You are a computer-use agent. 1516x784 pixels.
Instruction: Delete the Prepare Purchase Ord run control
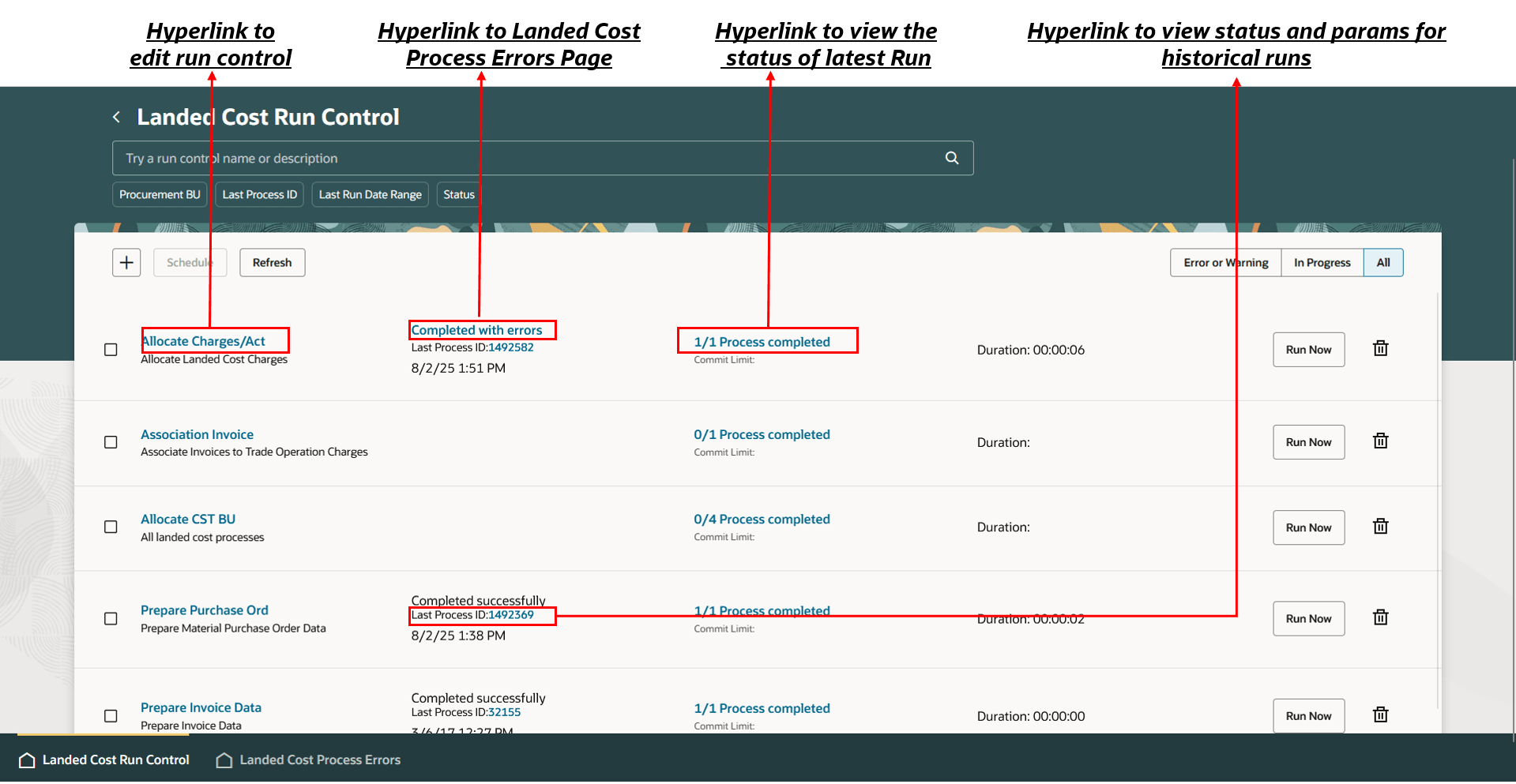[1380, 617]
